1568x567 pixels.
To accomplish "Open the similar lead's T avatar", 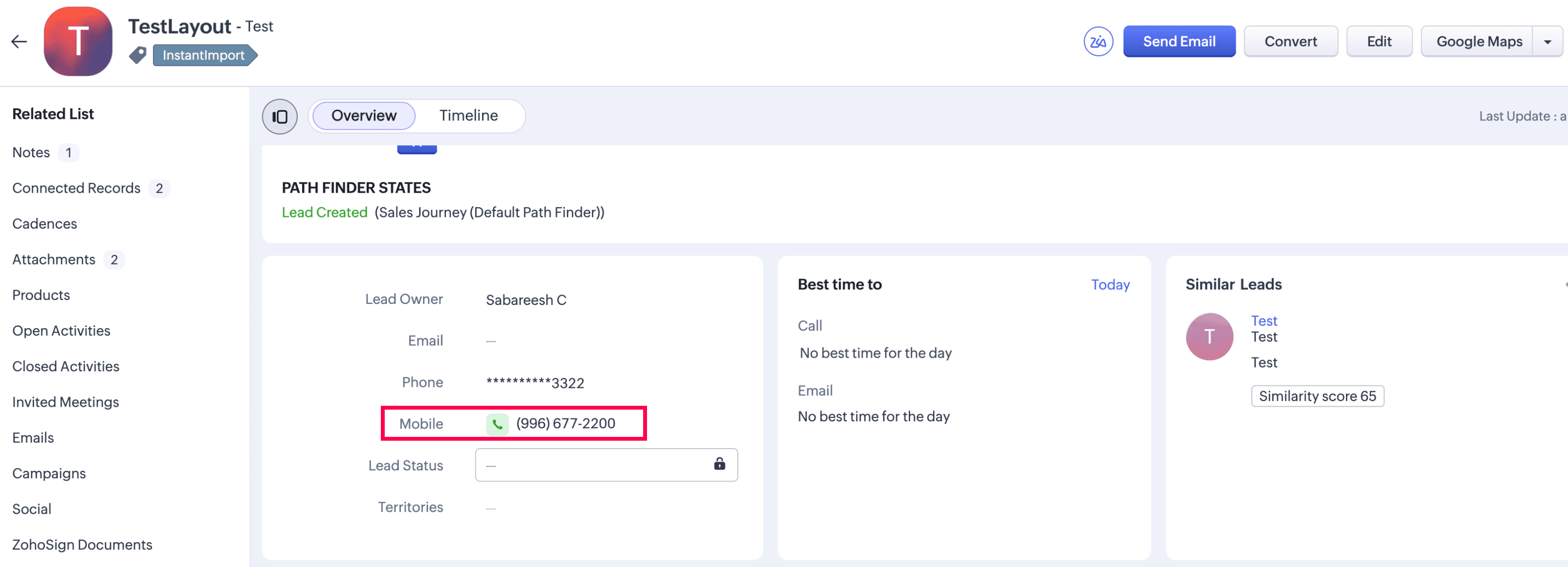I will 1209,336.
